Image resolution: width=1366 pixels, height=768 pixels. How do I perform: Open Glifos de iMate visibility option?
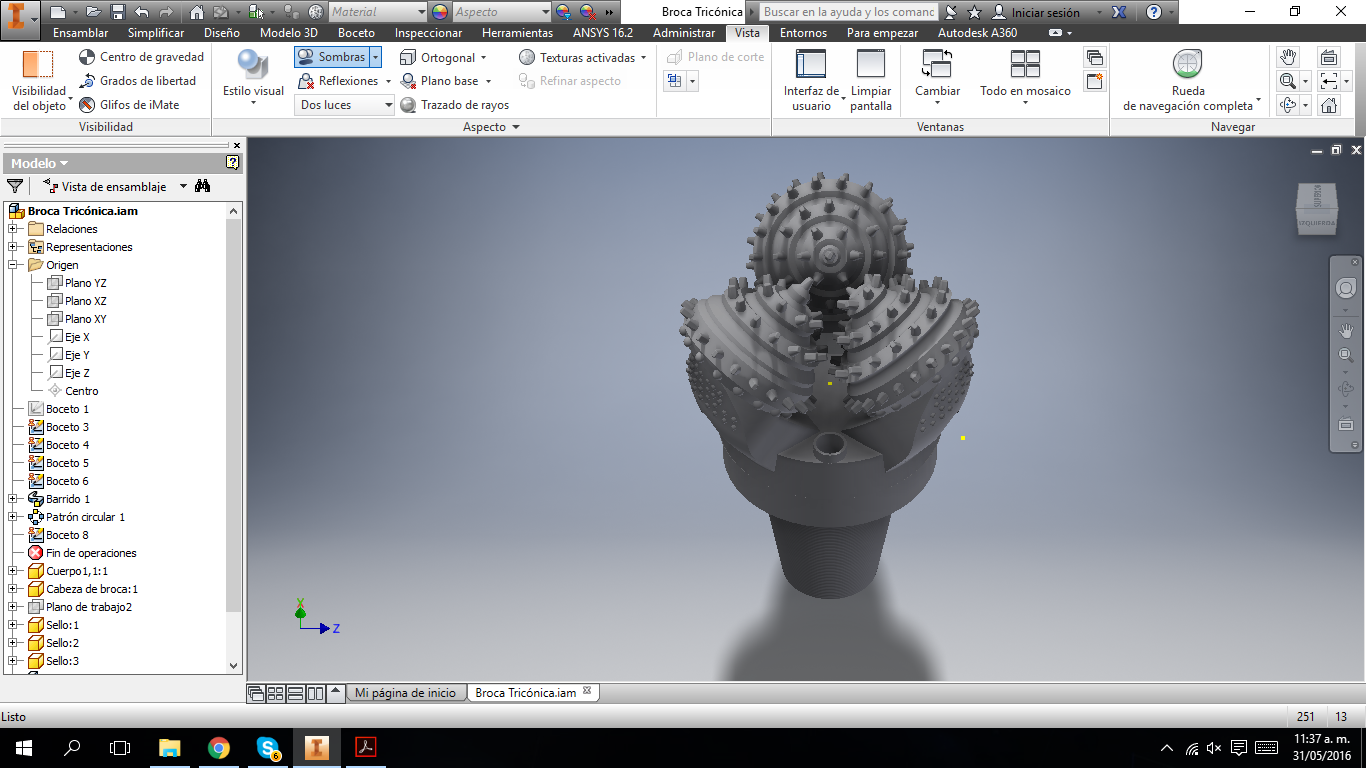[129, 105]
